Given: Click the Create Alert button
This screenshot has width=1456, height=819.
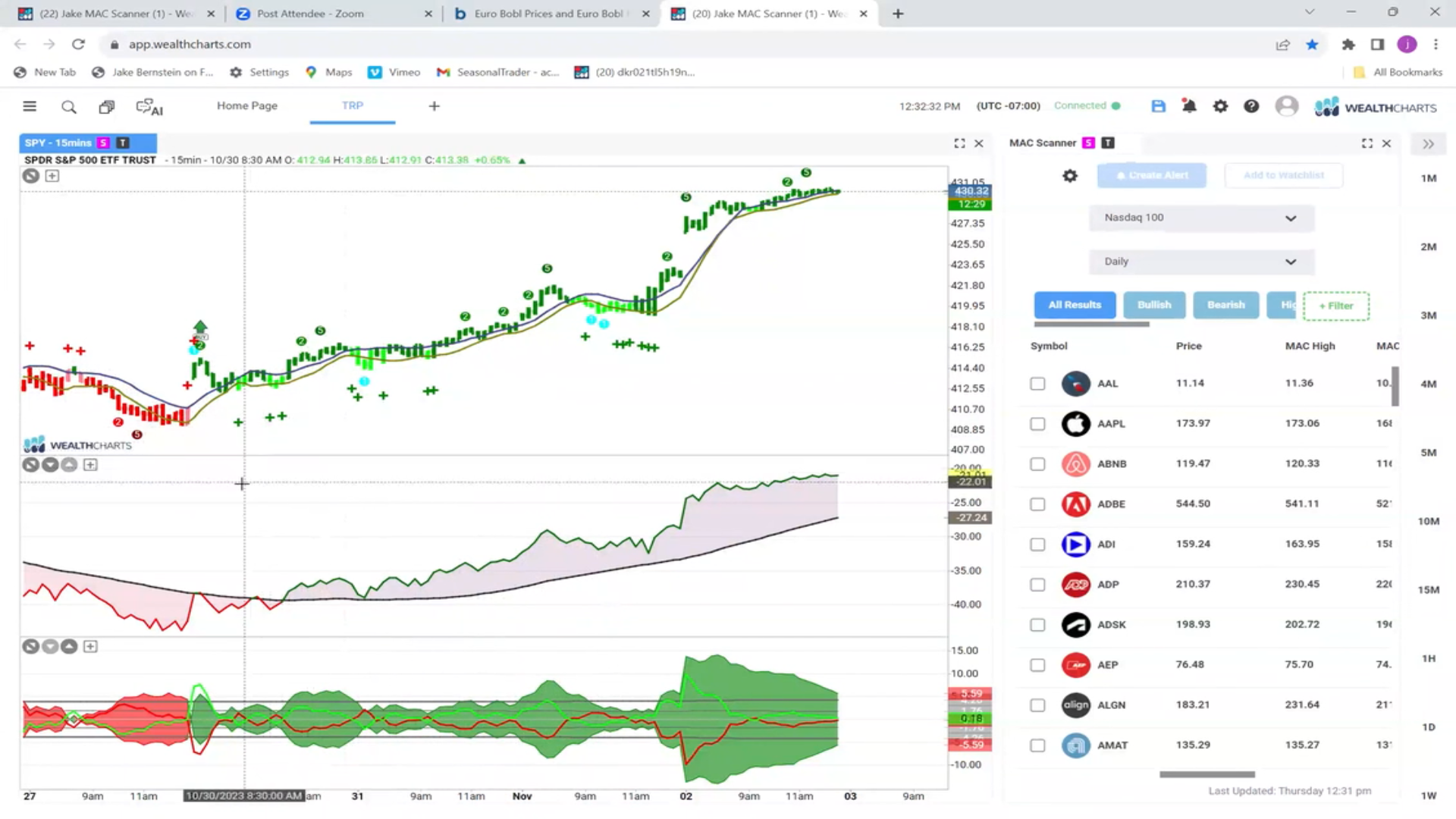Looking at the screenshot, I should [1151, 175].
